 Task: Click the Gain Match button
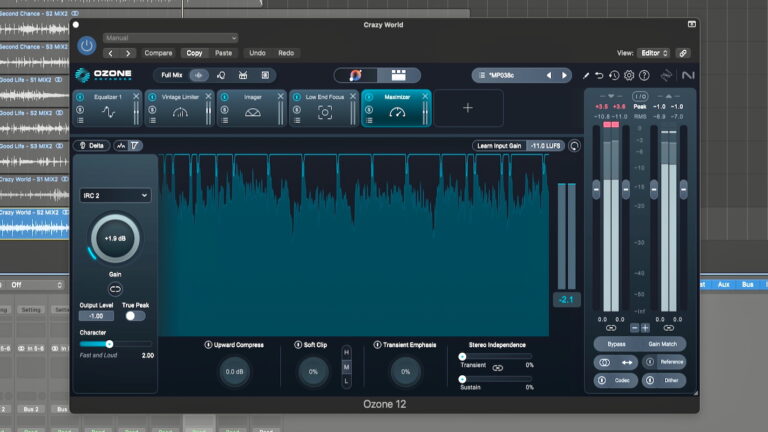point(662,344)
